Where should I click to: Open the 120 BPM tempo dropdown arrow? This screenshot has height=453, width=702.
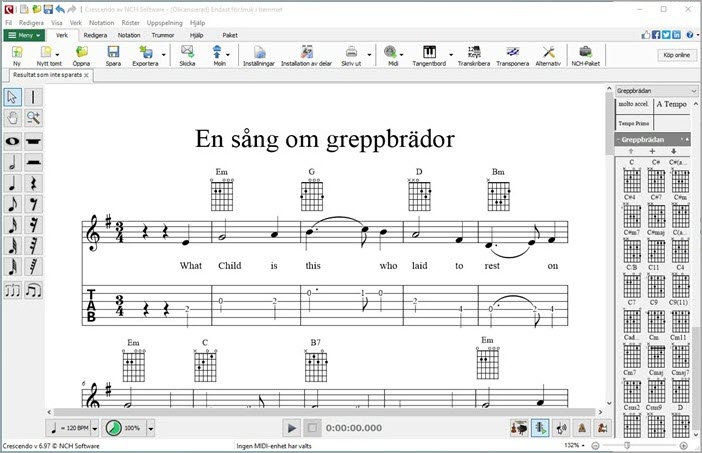click(x=95, y=428)
